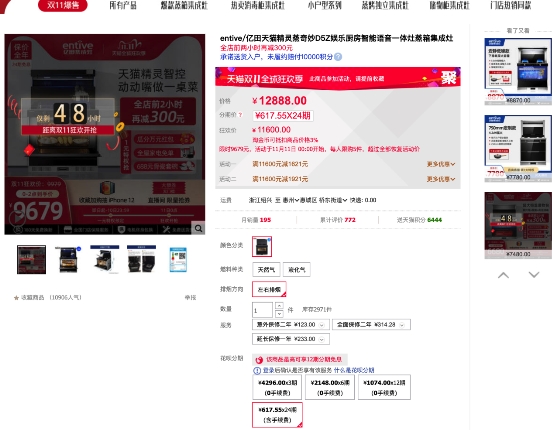Show previous recommended items with up arrow
Image resolution: width=560 pixels, height=430 pixels.
click(503, 275)
